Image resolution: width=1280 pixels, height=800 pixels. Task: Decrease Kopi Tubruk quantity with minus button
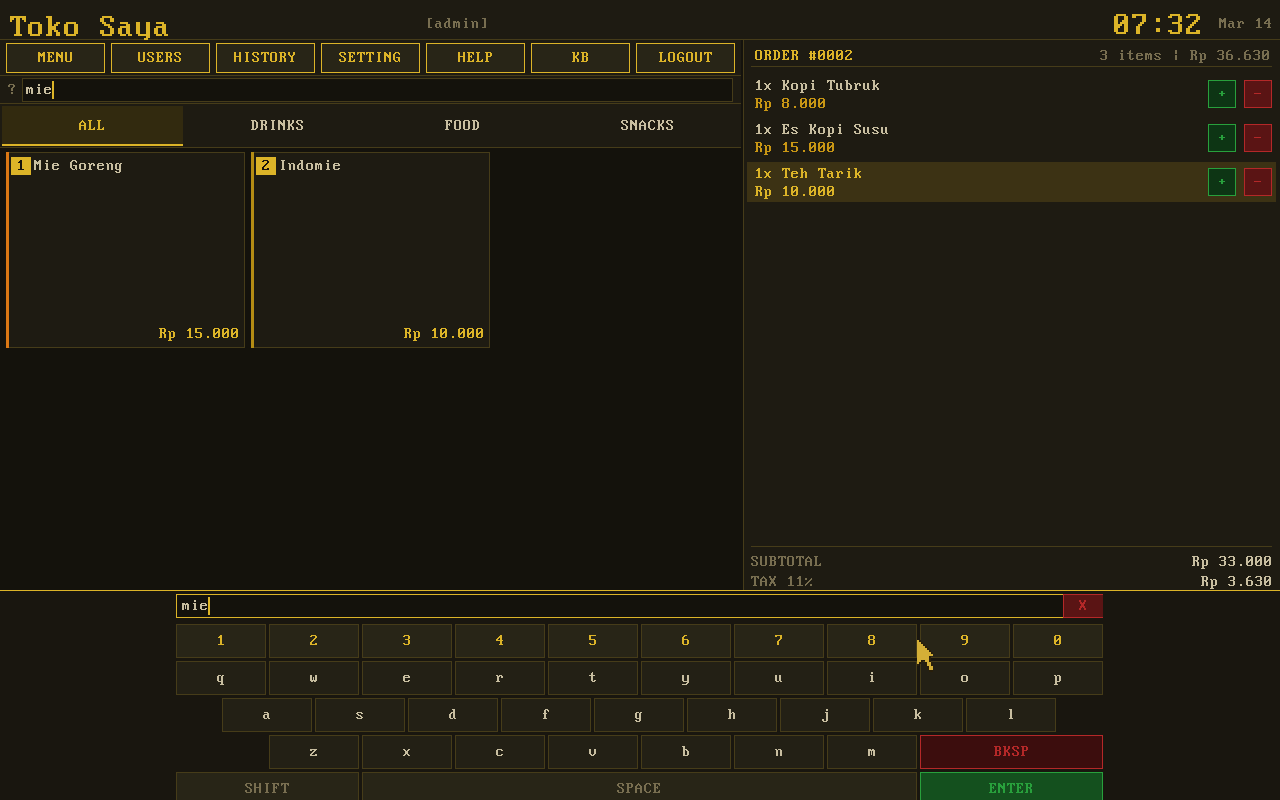[x=1257, y=94]
